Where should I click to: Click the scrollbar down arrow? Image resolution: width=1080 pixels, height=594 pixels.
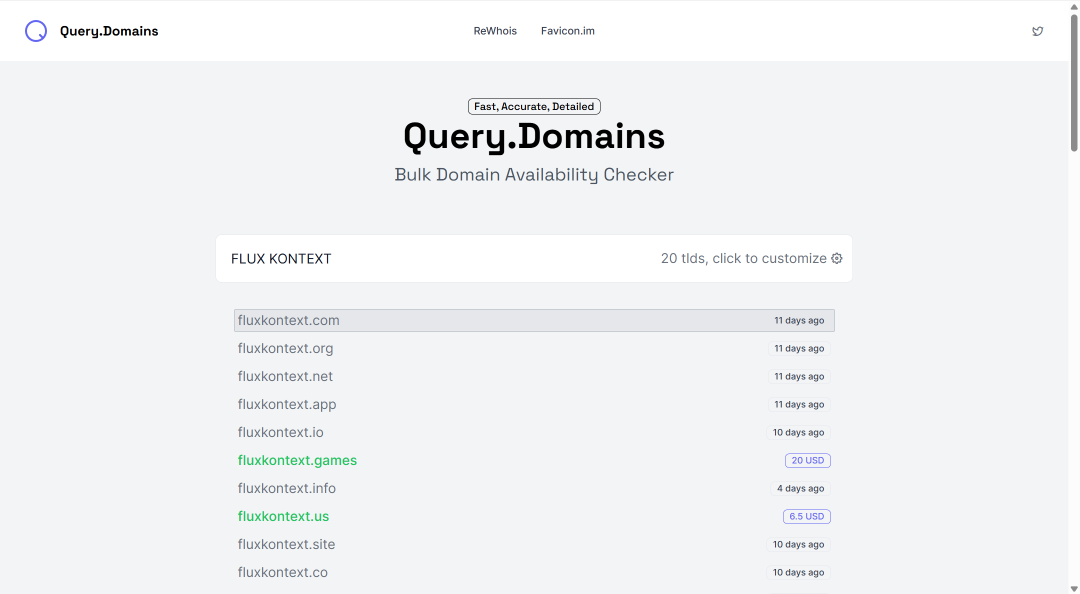(x=1074, y=588)
